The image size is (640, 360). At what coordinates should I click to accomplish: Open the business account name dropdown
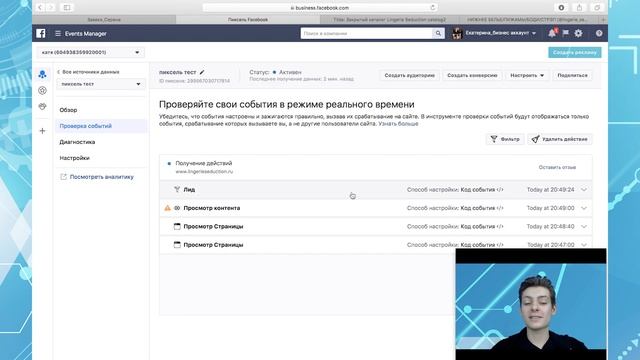click(x=501, y=33)
